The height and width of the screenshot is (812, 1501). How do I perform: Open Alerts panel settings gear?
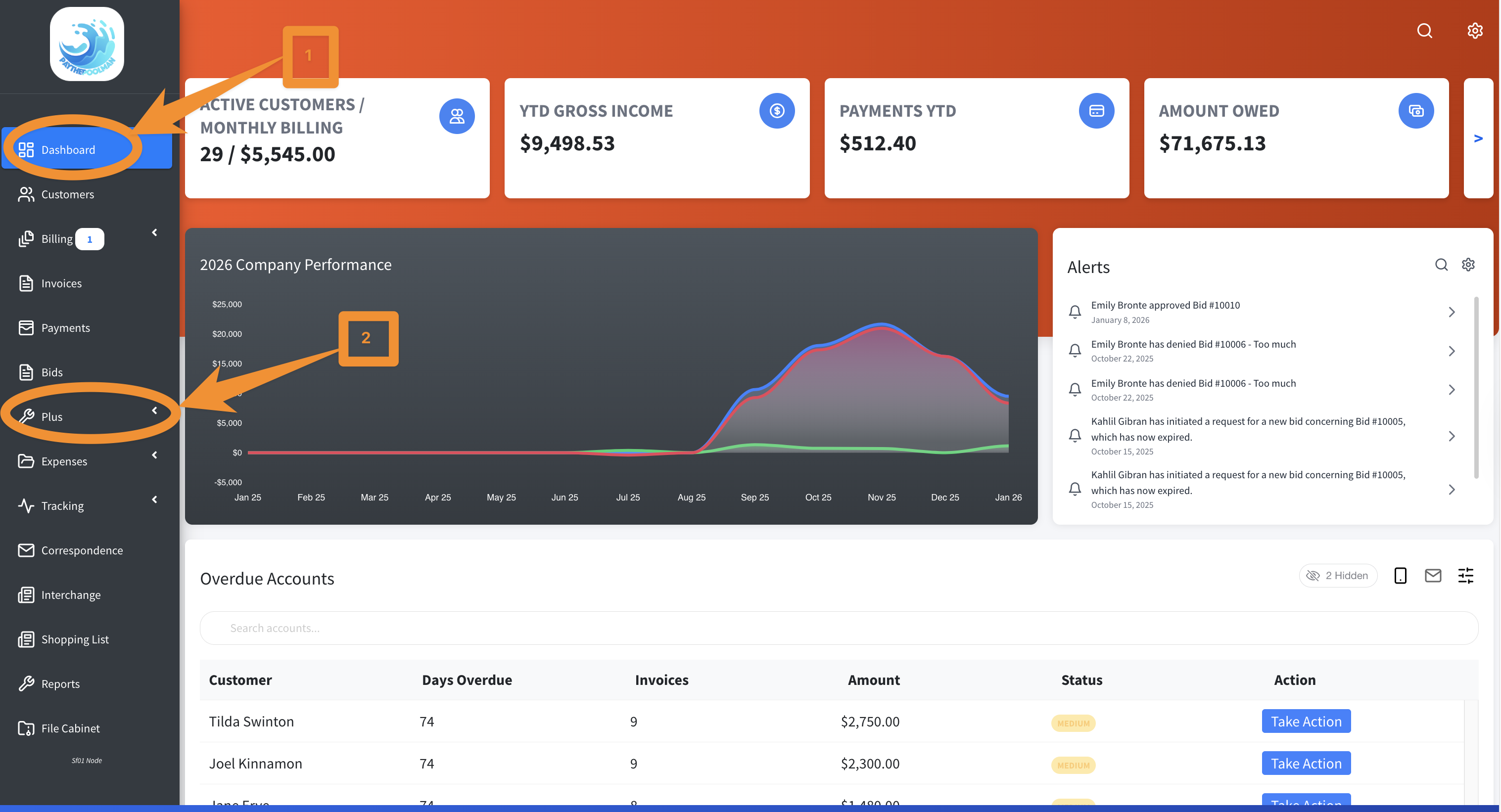tap(1468, 265)
